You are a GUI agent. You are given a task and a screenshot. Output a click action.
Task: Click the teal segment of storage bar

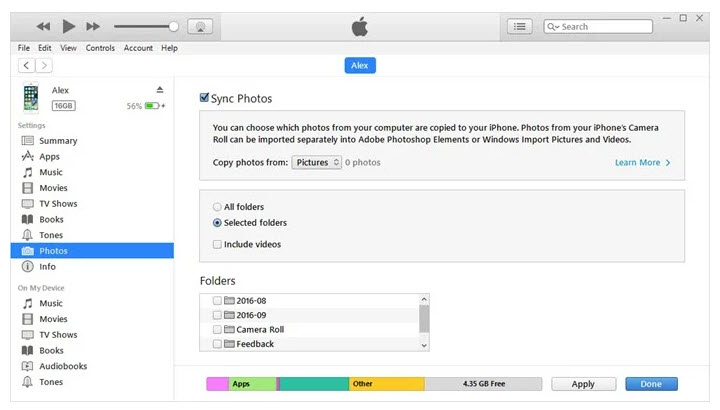tap(314, 384)
